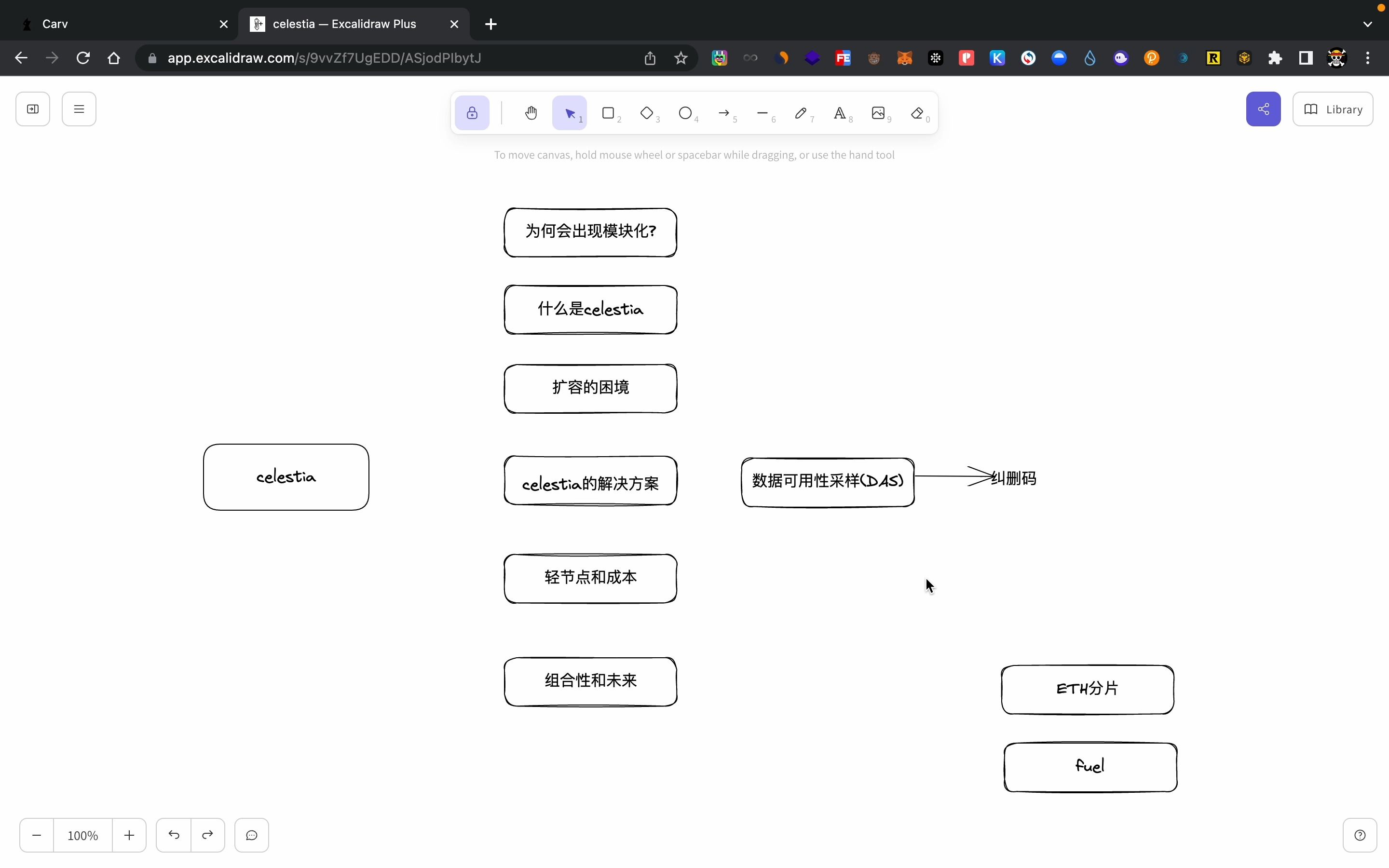Click the purple Share button

(1263, 108)
